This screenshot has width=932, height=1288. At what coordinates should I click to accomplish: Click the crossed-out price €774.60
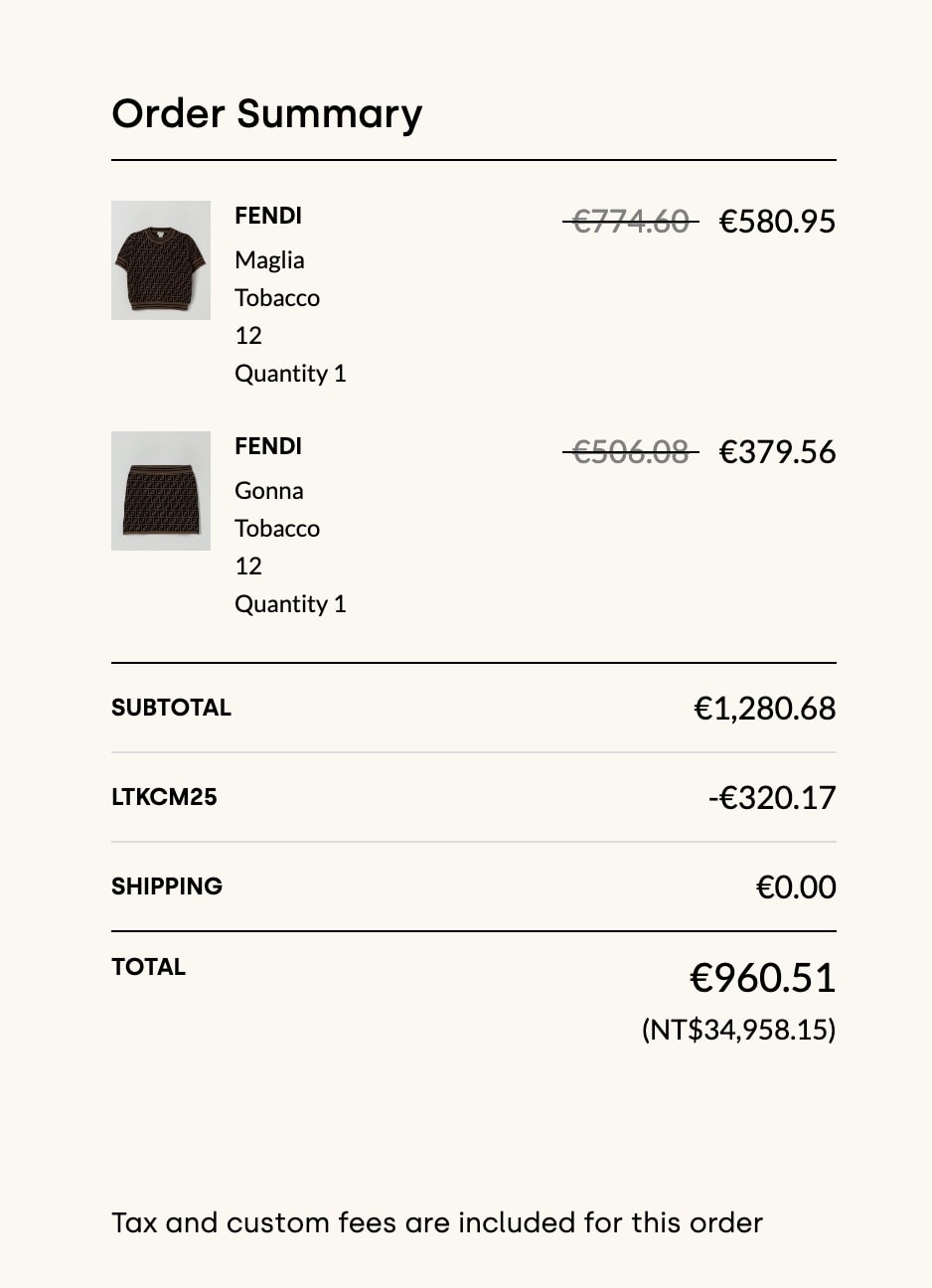click(631, 221)
